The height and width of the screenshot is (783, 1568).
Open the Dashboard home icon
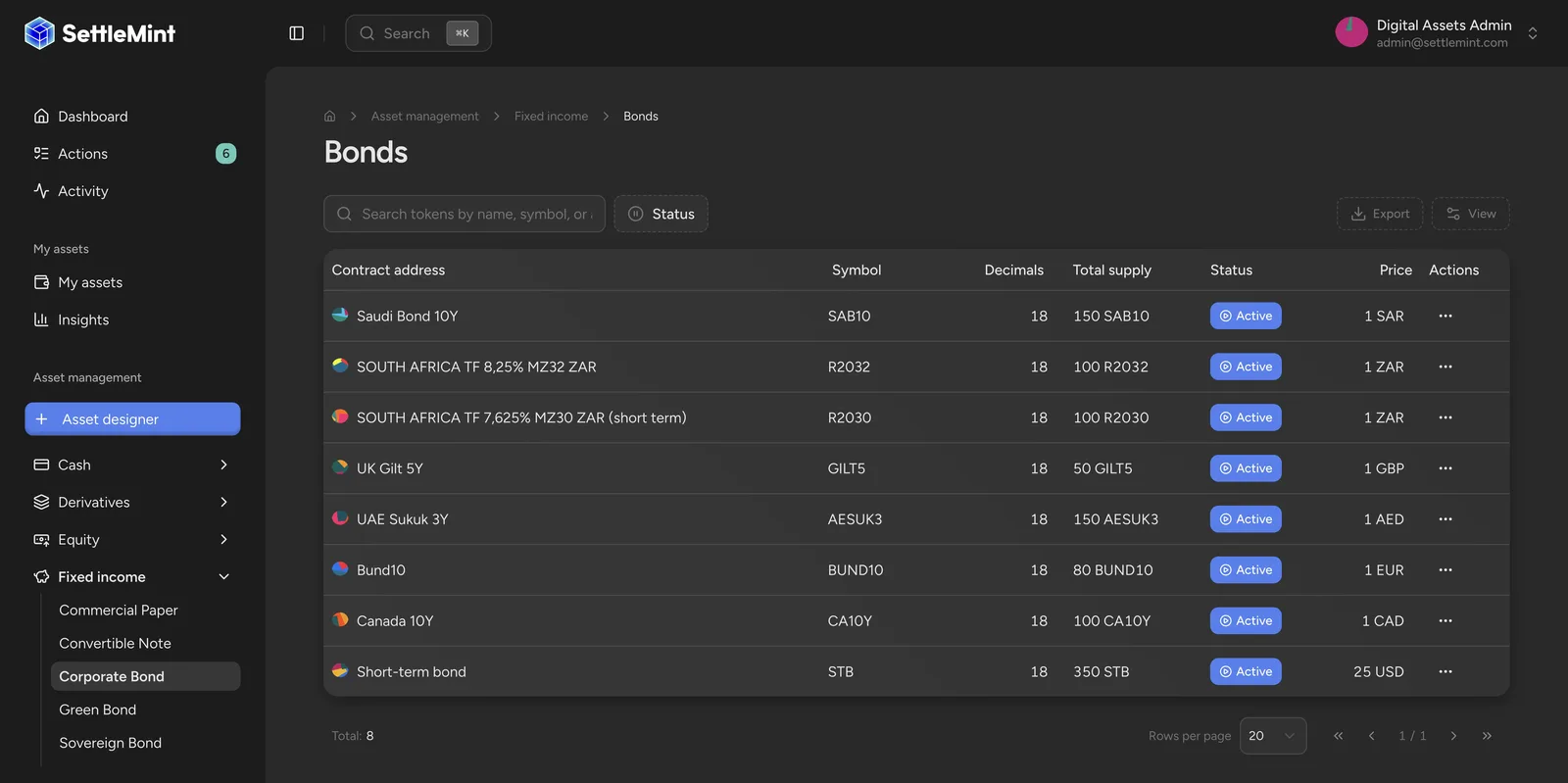click(41, 116)
